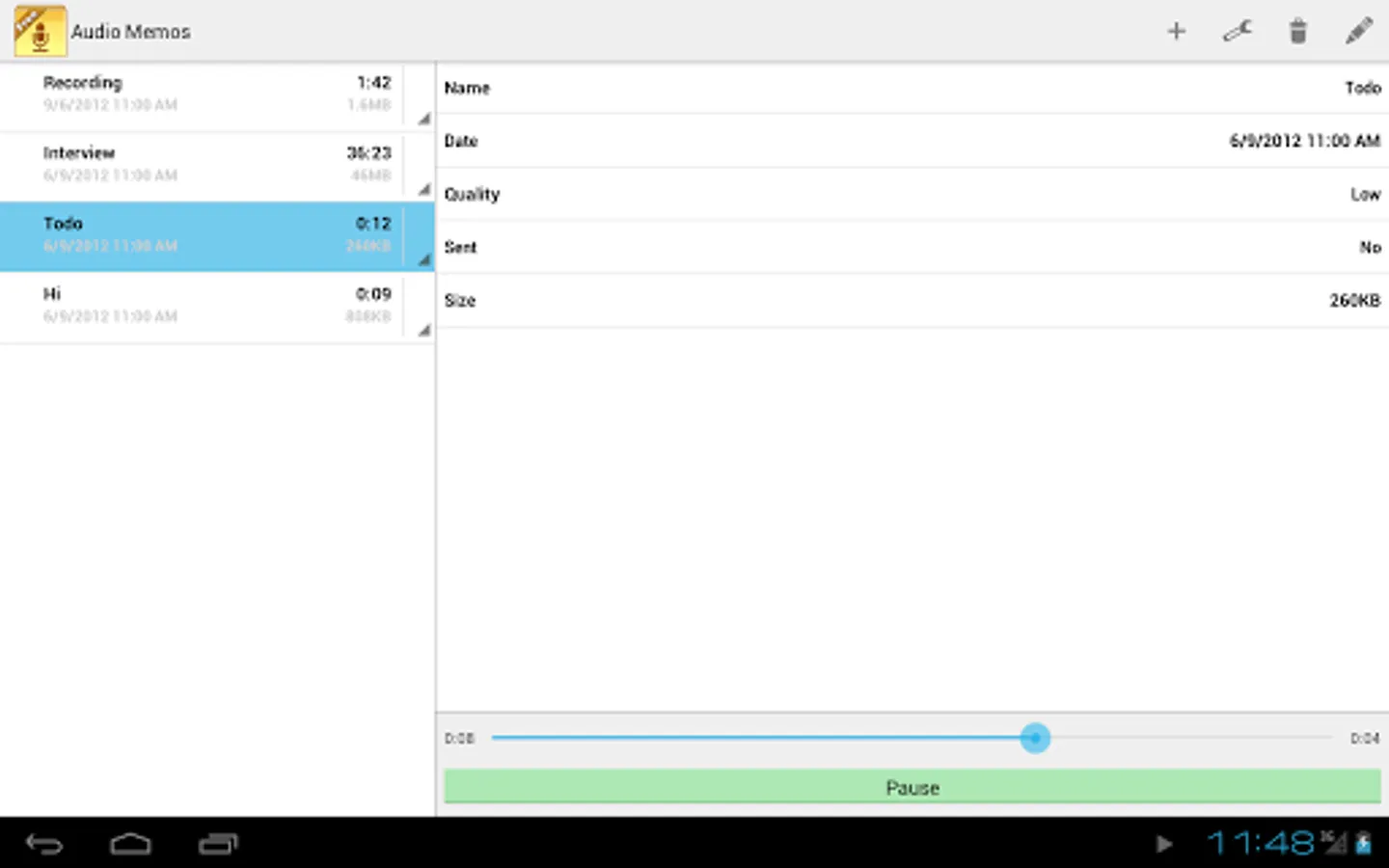Click the Date value 6/9/2012 11:00 AM

[1304, 141]
